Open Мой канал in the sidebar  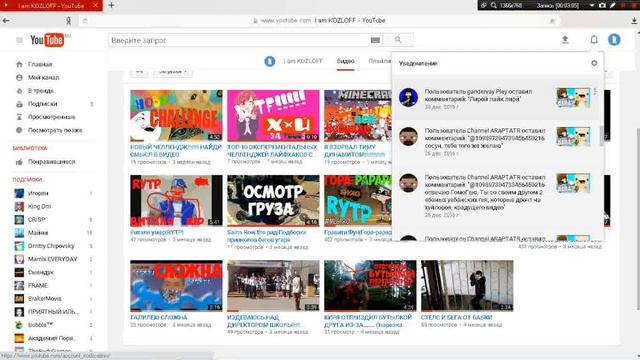click(x=43, y=78)
